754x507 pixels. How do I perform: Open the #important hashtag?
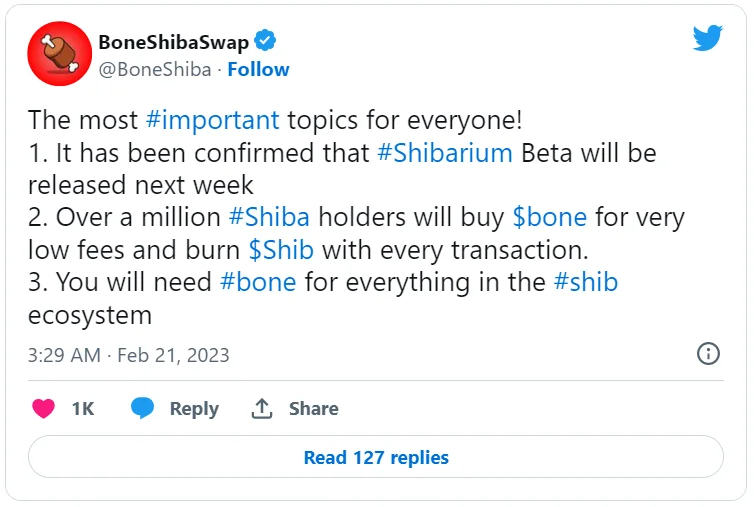pos(212,120)
